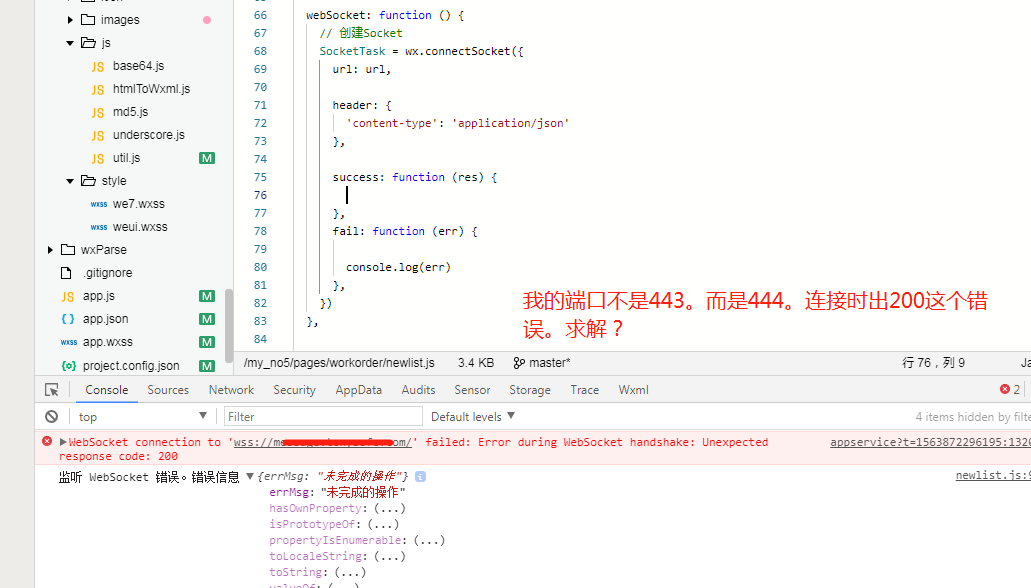Switch to the Sources tab

pos(168,390)
